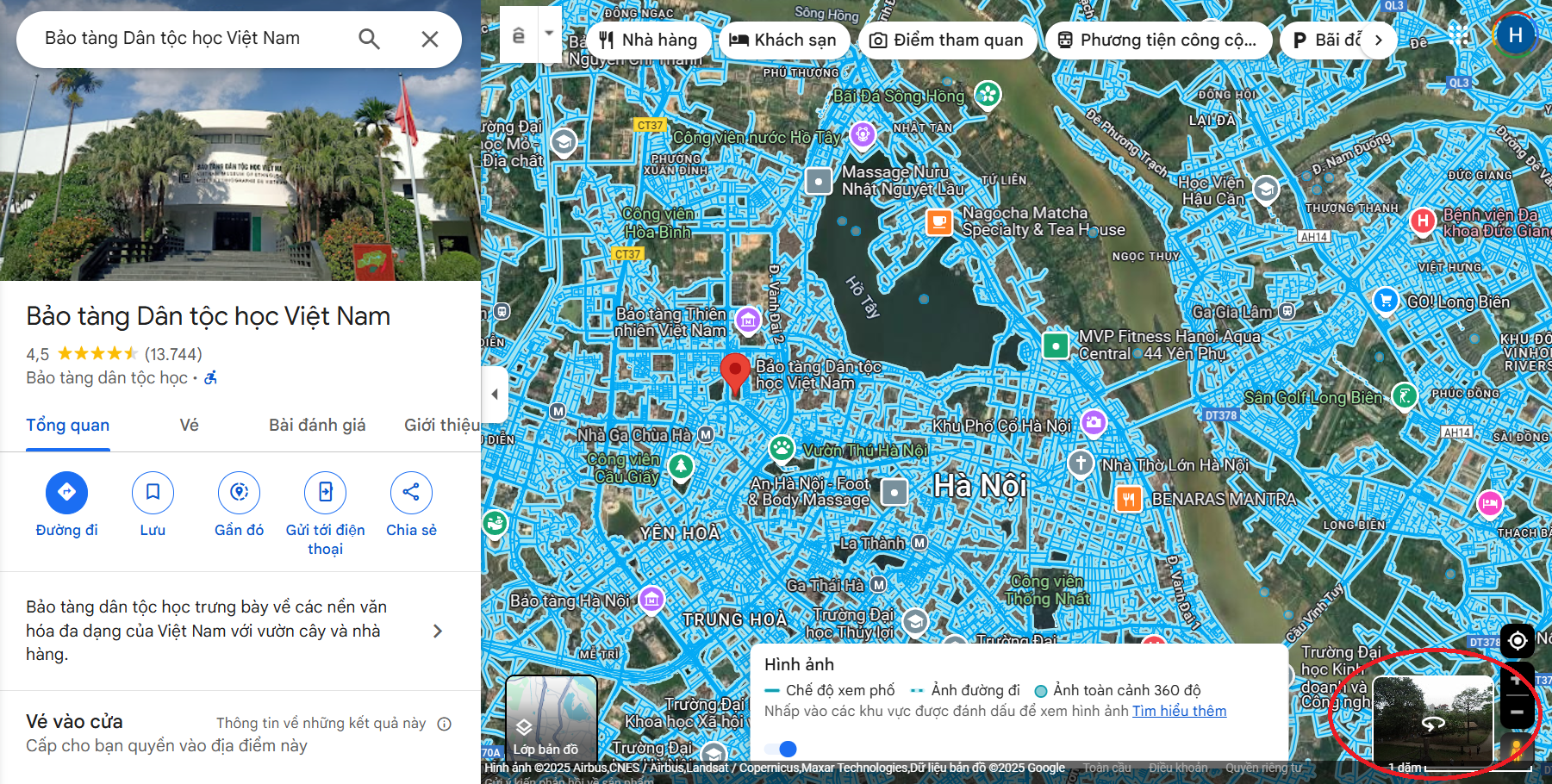The height and width of the screenshot is (784, 1552).
Task: Switch to the Bài đánh giá tab
Action: 316,425
